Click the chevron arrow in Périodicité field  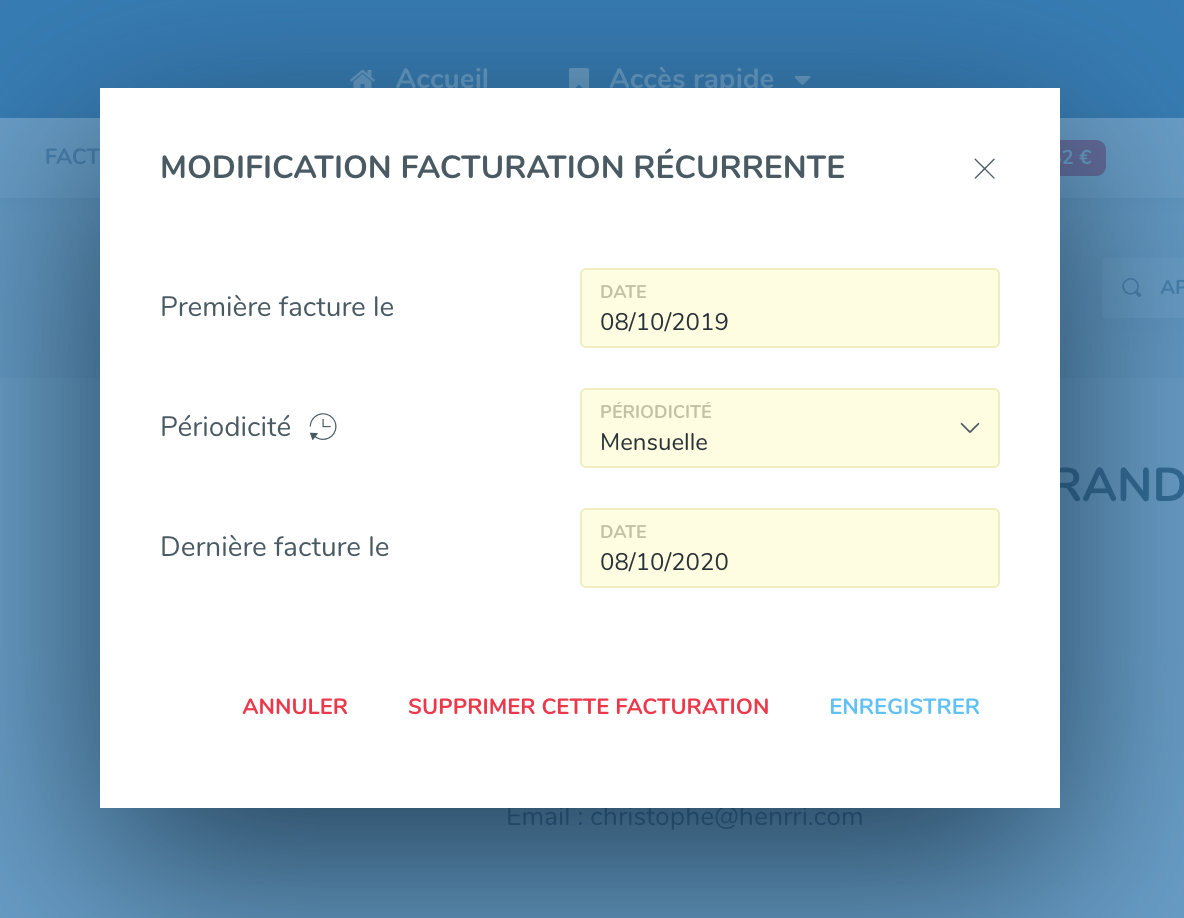969,428
